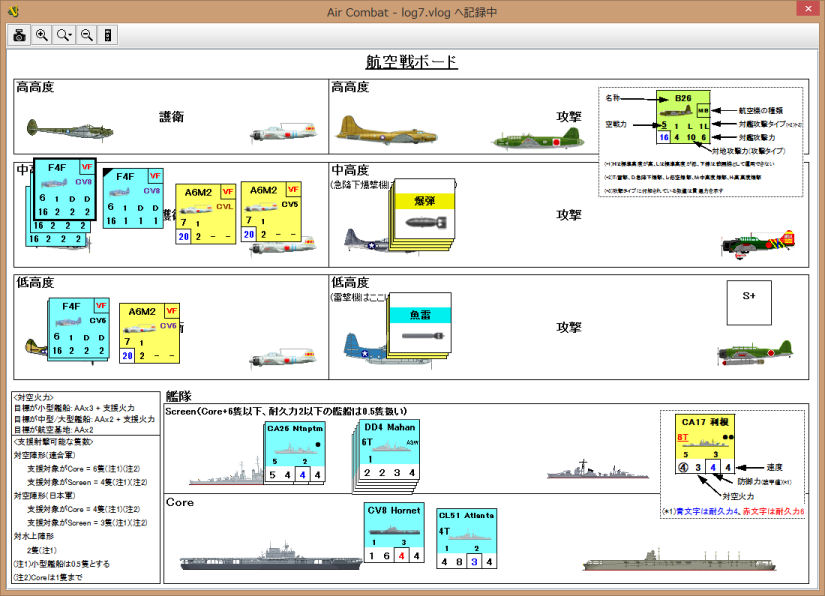825x596 pixels.
Task: Click the 魚雷 torpedo card stack
Action: click(x=419, y=323)
